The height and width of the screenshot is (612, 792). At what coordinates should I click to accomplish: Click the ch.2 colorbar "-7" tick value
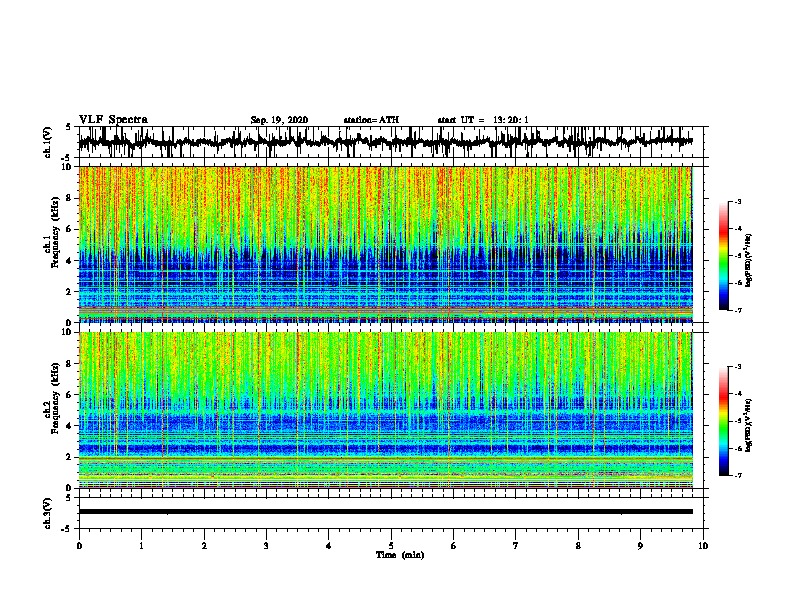pos(738,475)
